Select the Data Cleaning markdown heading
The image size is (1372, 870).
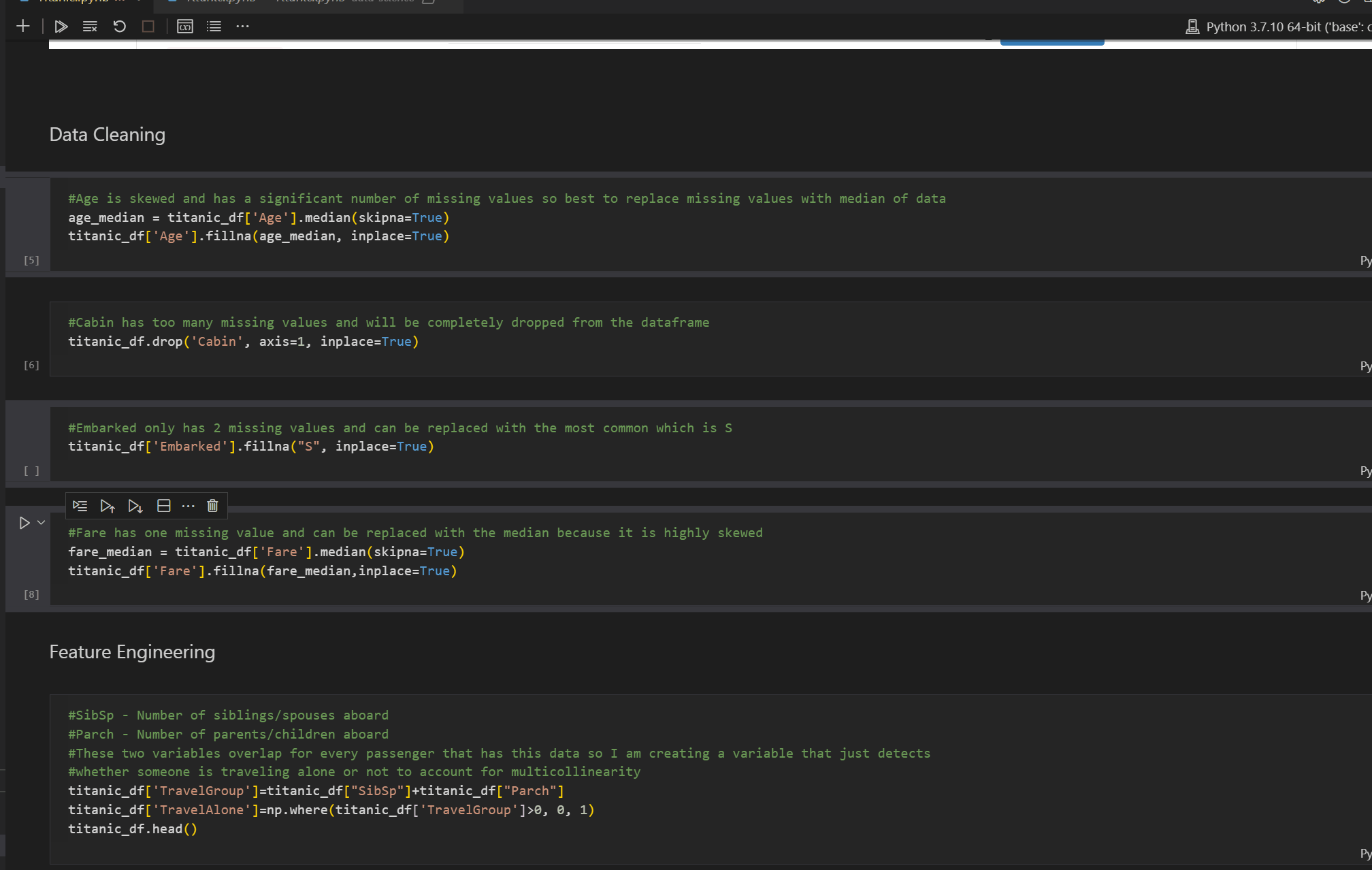[108, 135]
